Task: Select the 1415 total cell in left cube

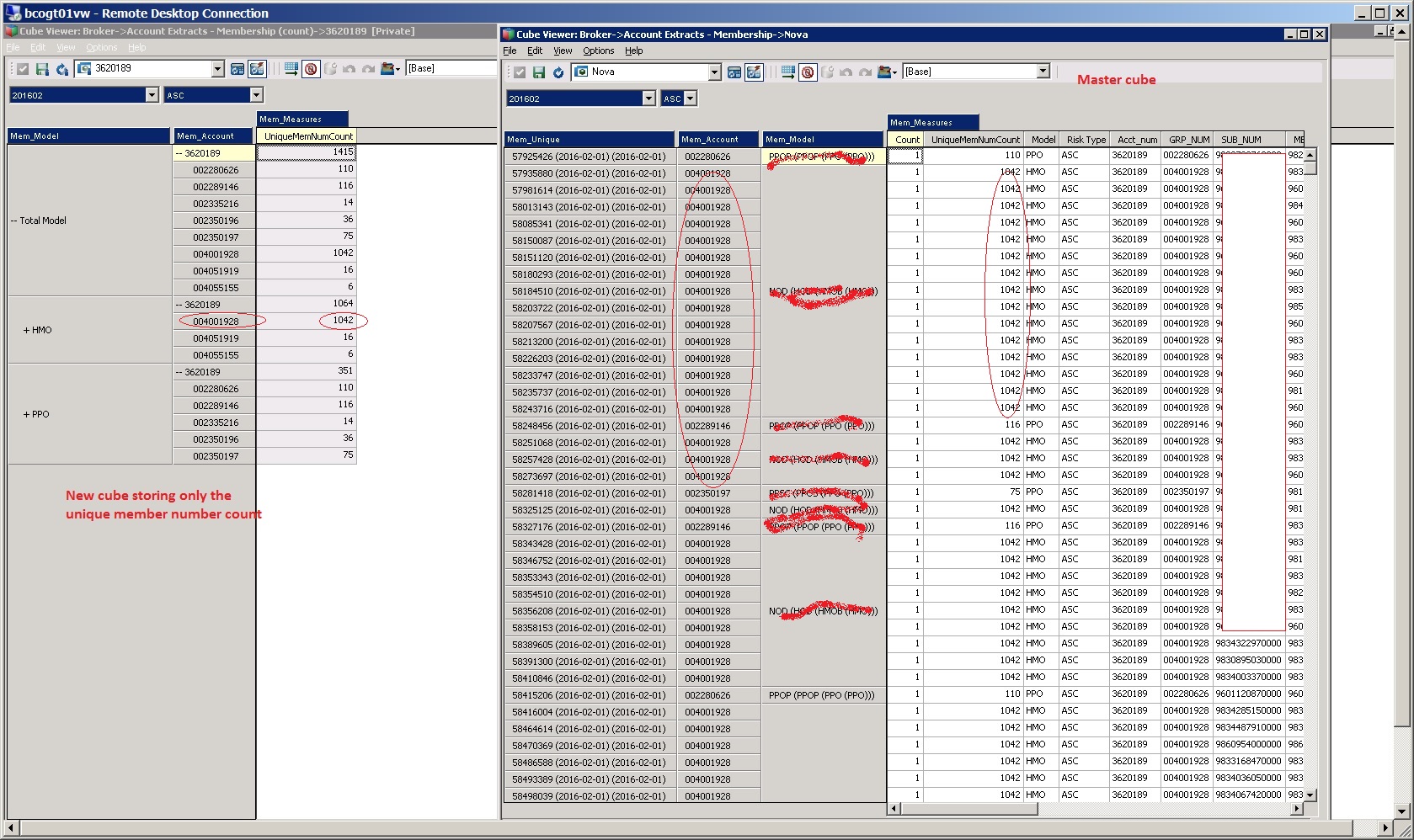Action: (x=307, y=152)
